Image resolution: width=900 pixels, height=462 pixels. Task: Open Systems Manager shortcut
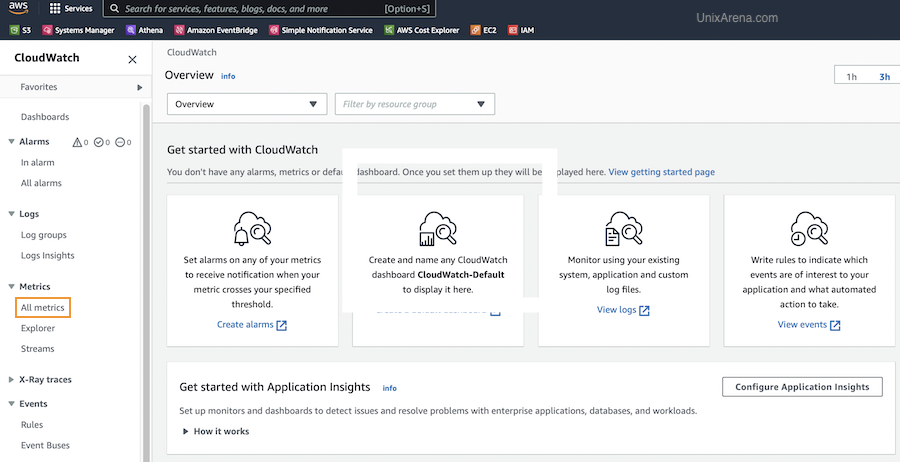coord(79,30)
